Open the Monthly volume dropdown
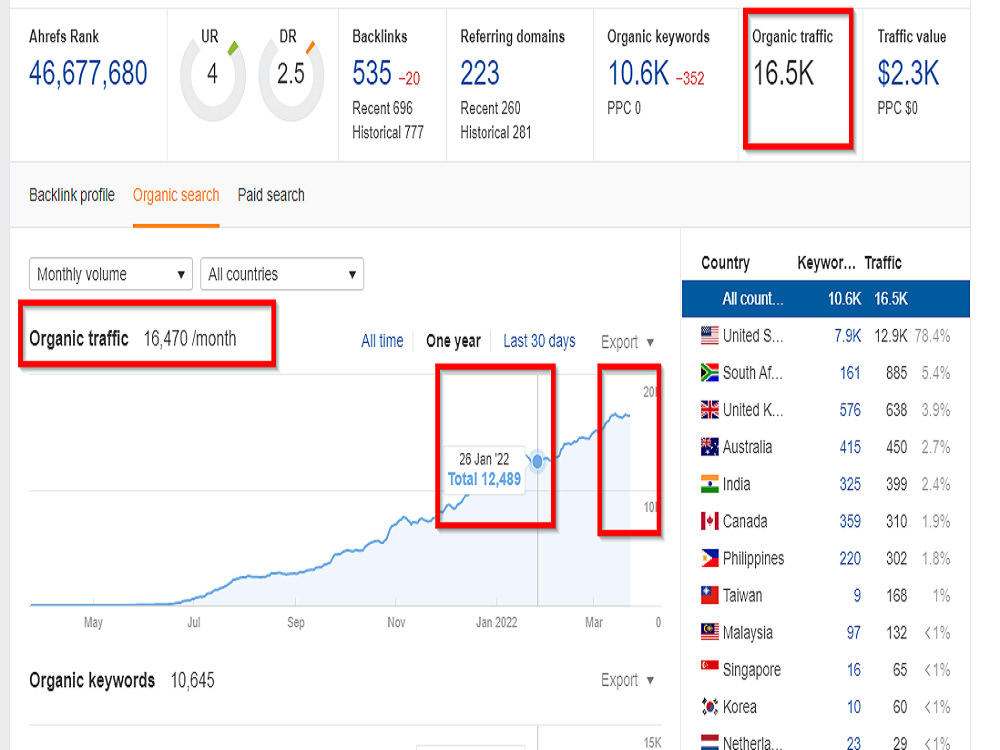 click(x=111, y=274)
